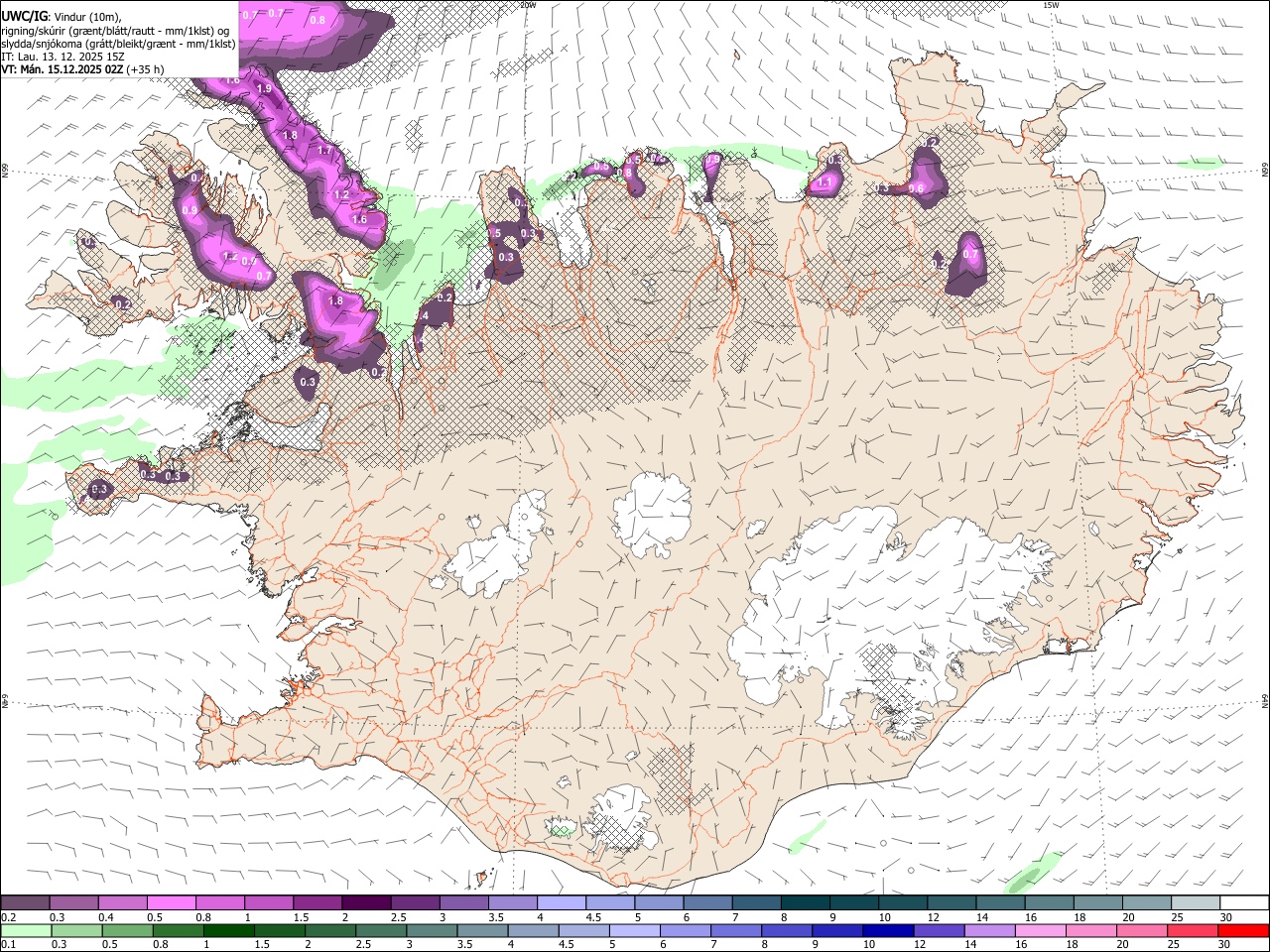This screenshot has height=952, width=1270.
Task: Click the 0.6 snowfall value in the northeast
Action: click(917, 188)
